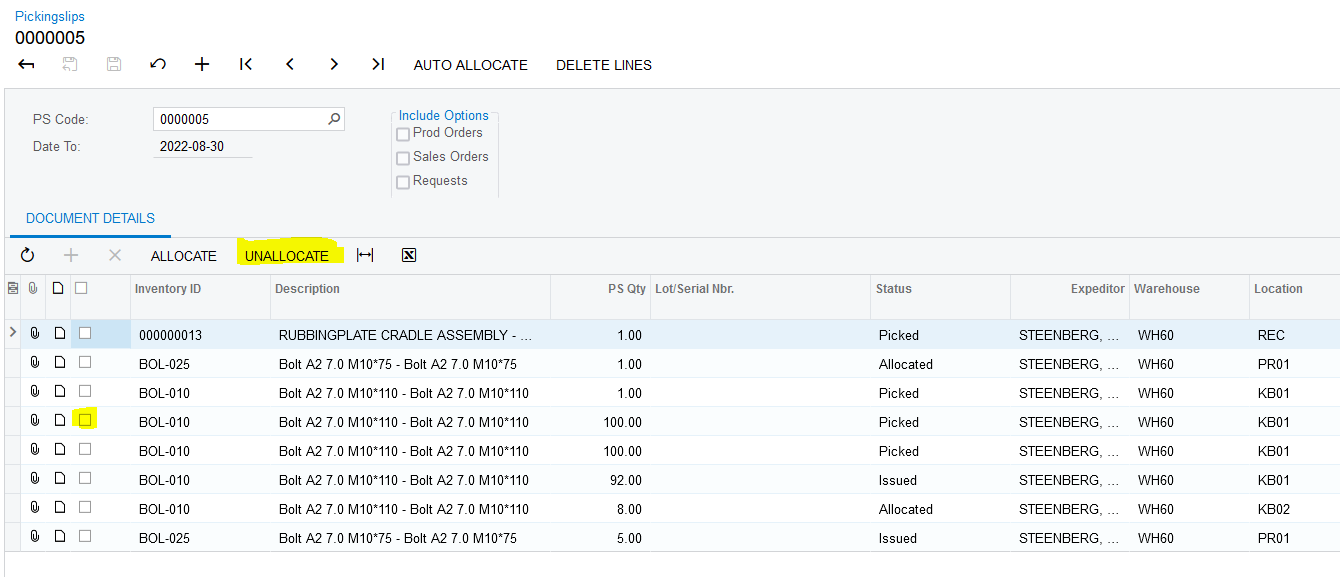The height and width of the screenshot is (577, 1340).
Task: Open PS Code lookup magnifier
Action: coord(334,119)
